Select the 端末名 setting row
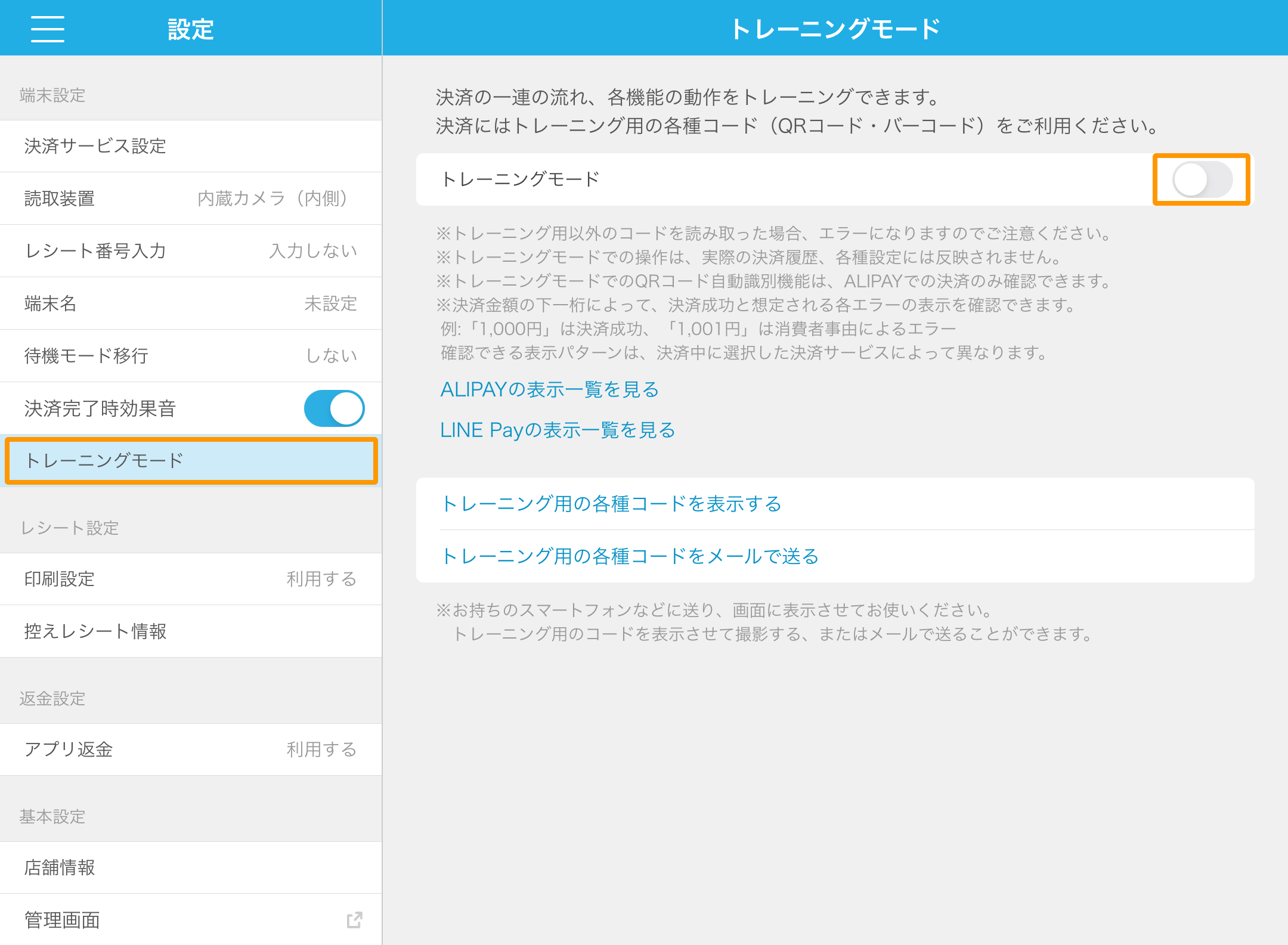1288x945 pixels. click(191, 303)
